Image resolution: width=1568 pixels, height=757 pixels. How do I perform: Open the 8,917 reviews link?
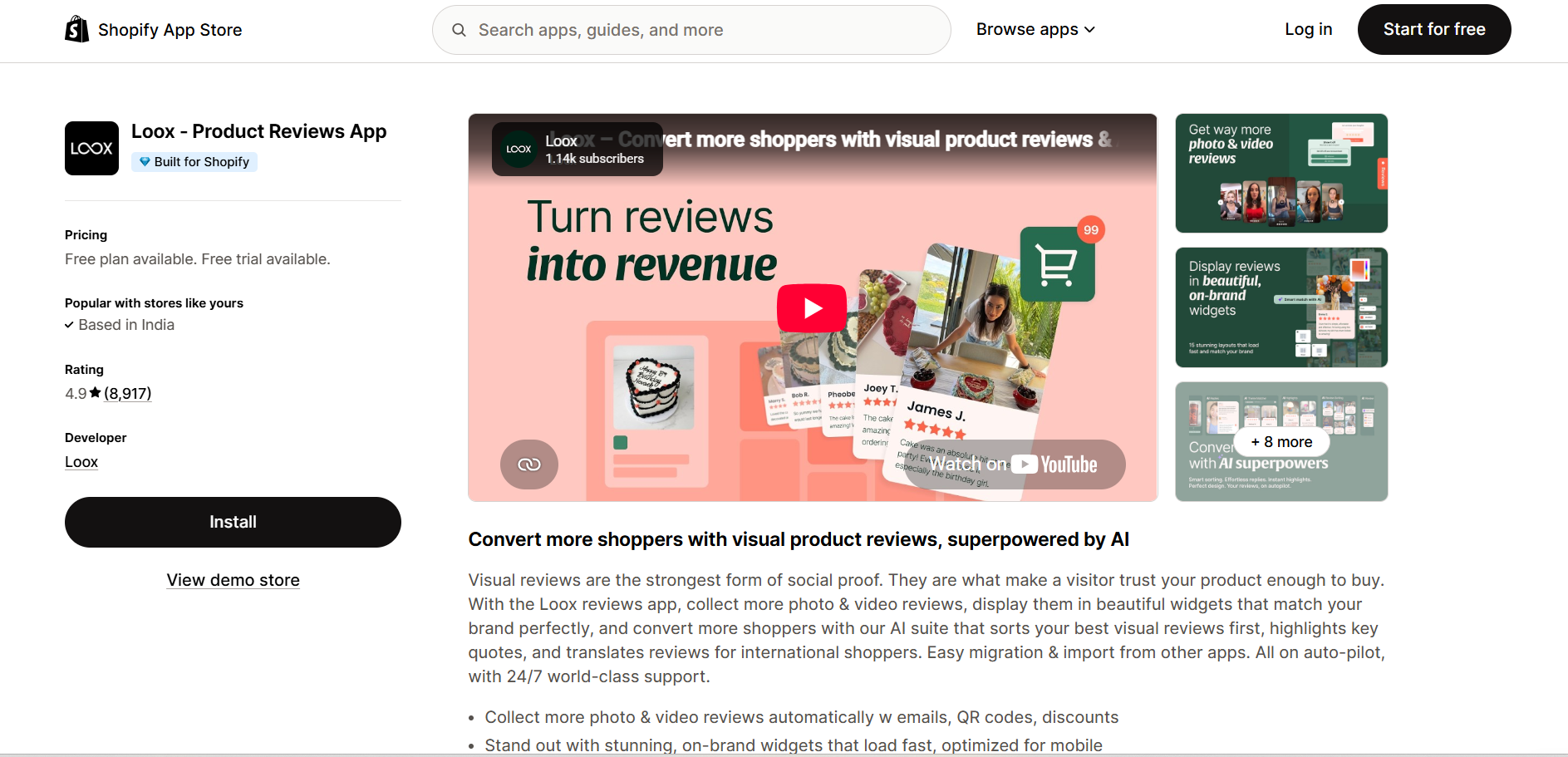click(x=127, y=393)
